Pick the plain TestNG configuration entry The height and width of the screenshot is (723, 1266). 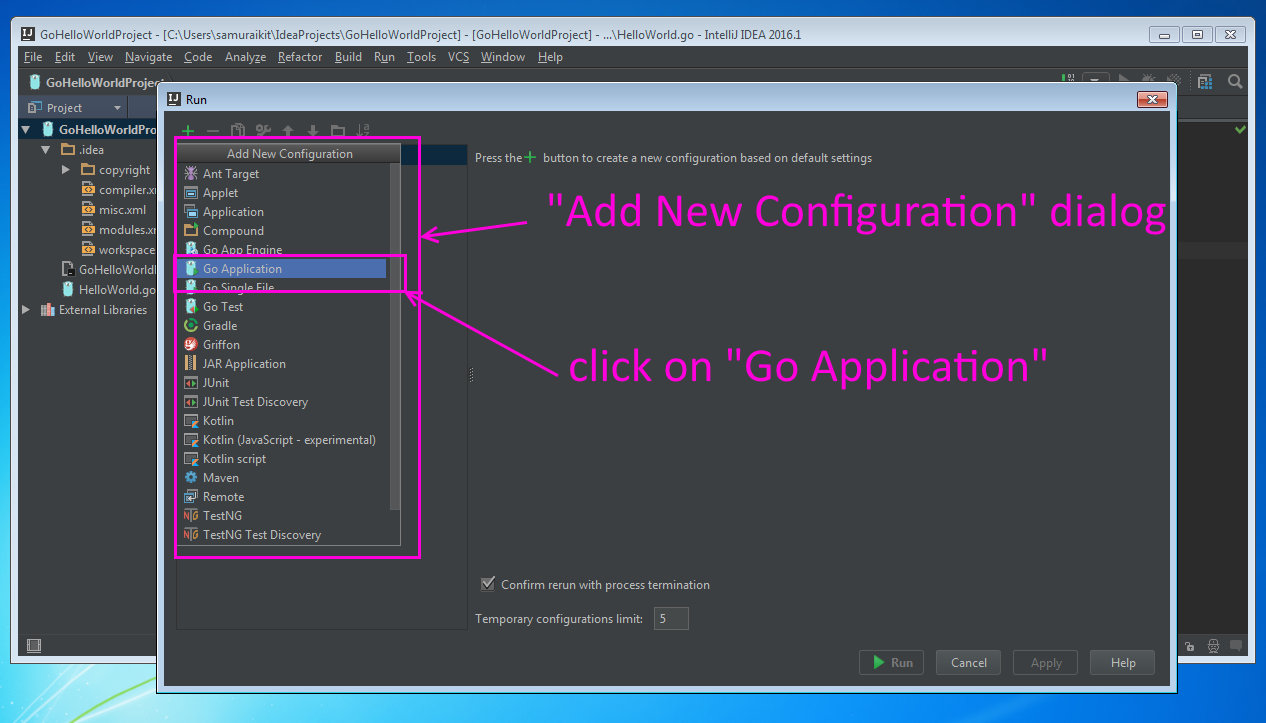click(281, 516)
